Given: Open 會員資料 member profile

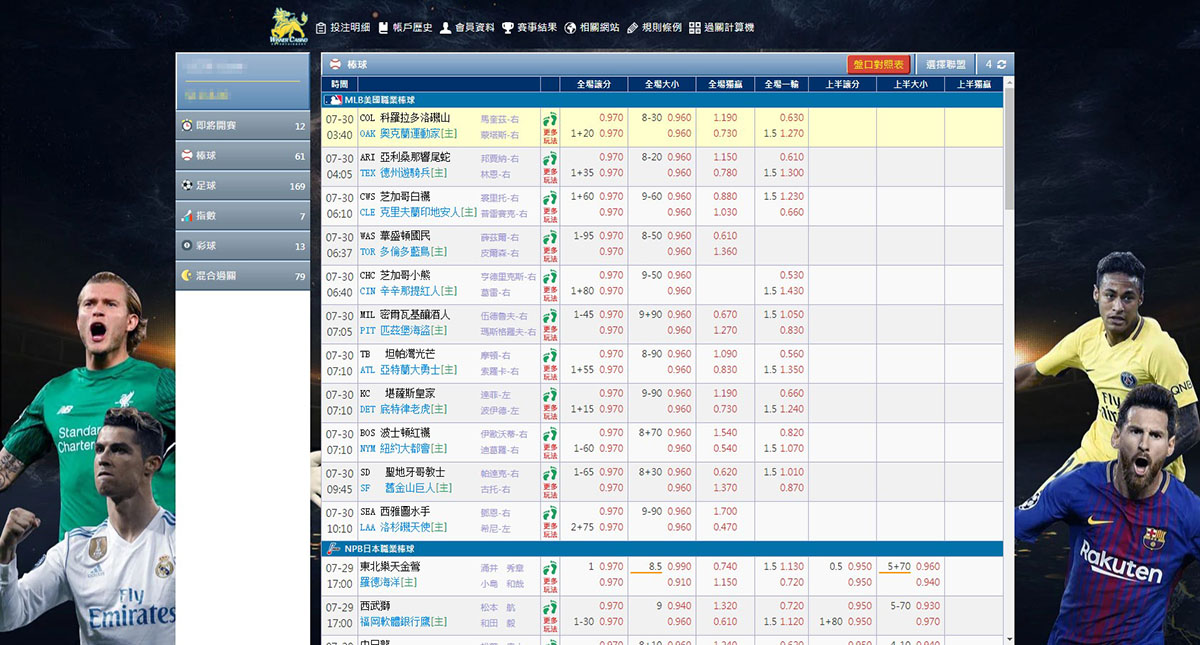Looking at the screenshot, I should pos(467,28).
